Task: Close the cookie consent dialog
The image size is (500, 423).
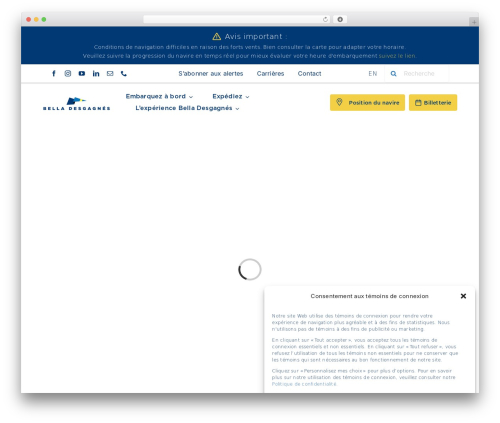Action: (x=463, y=296)
